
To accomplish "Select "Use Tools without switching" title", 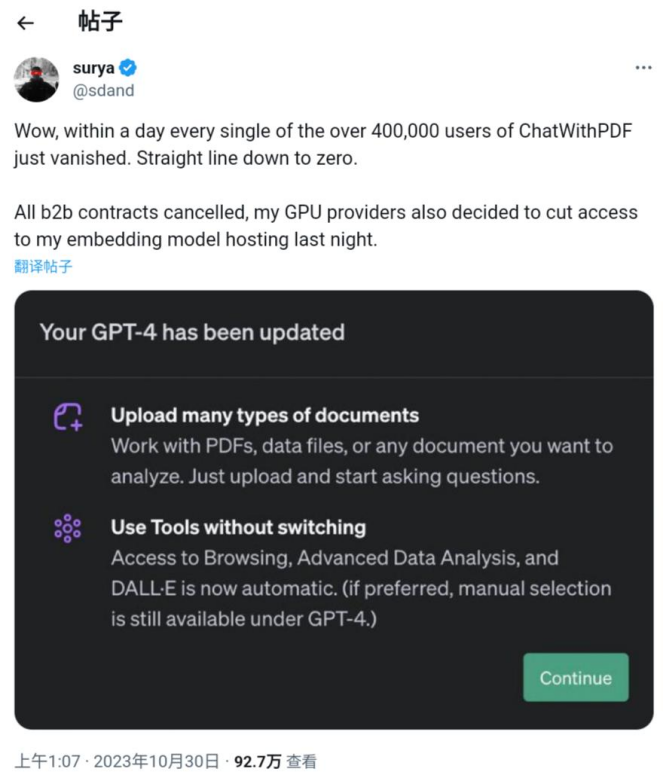I will click(x=238, y=526).
